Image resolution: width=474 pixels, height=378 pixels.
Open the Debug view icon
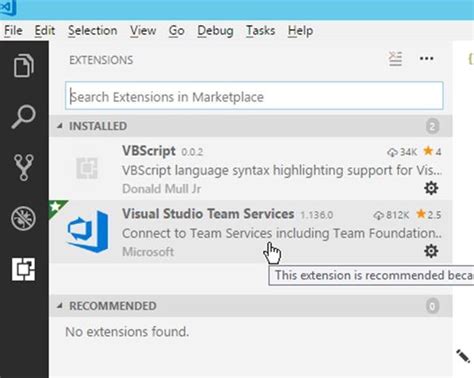pos(23,219)
